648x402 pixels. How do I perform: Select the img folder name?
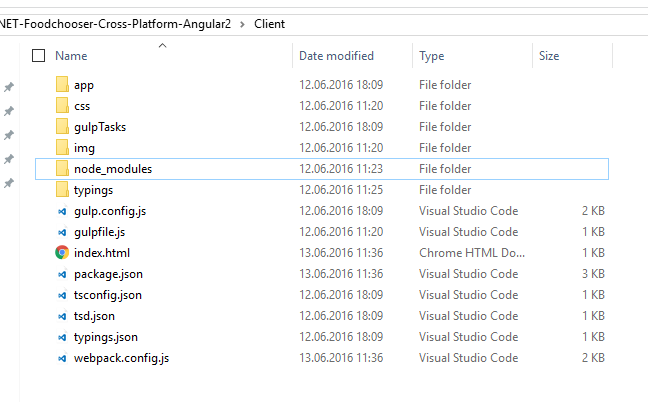coord(84,148)
